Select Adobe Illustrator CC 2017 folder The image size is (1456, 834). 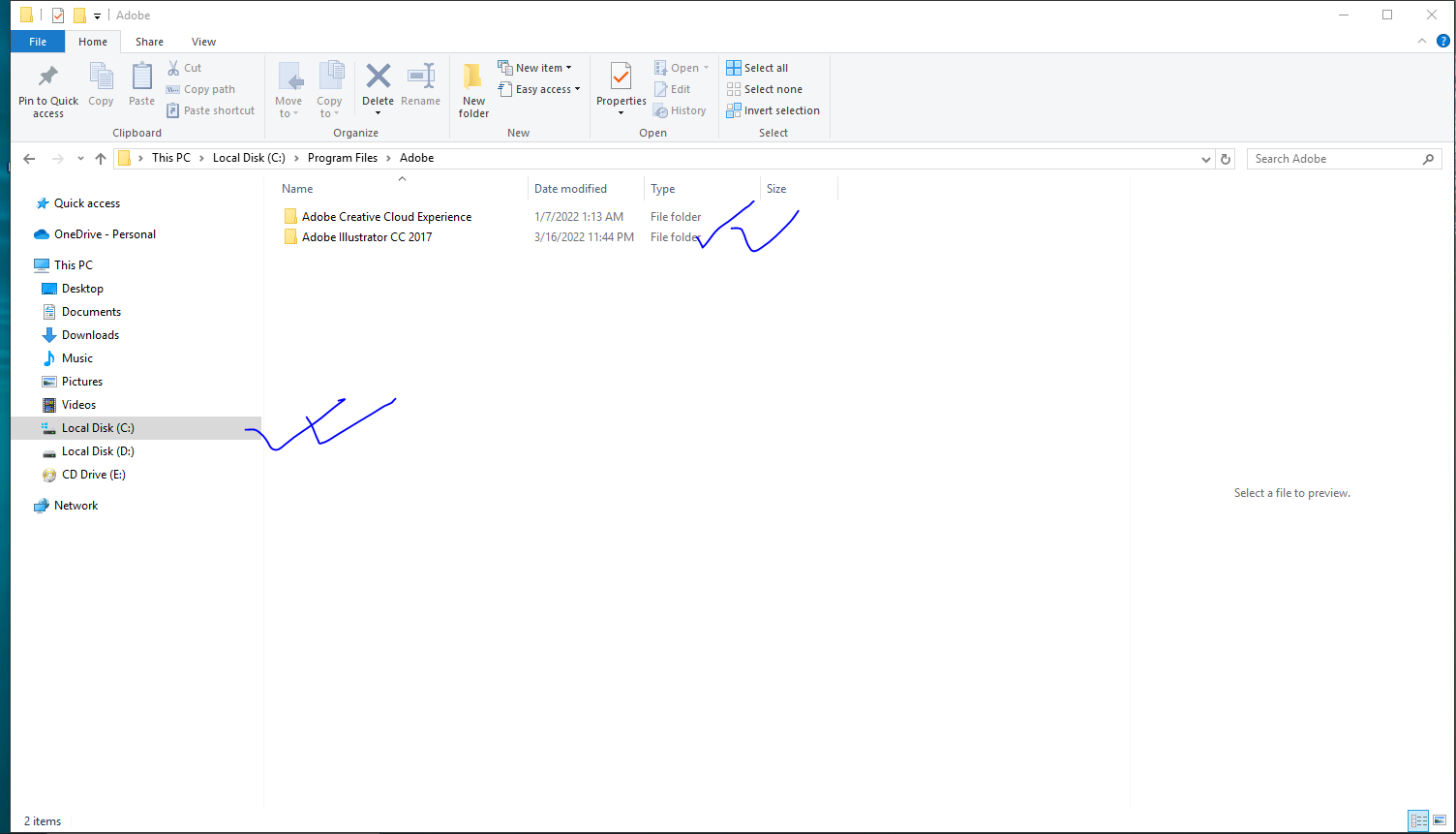[367, 237]
